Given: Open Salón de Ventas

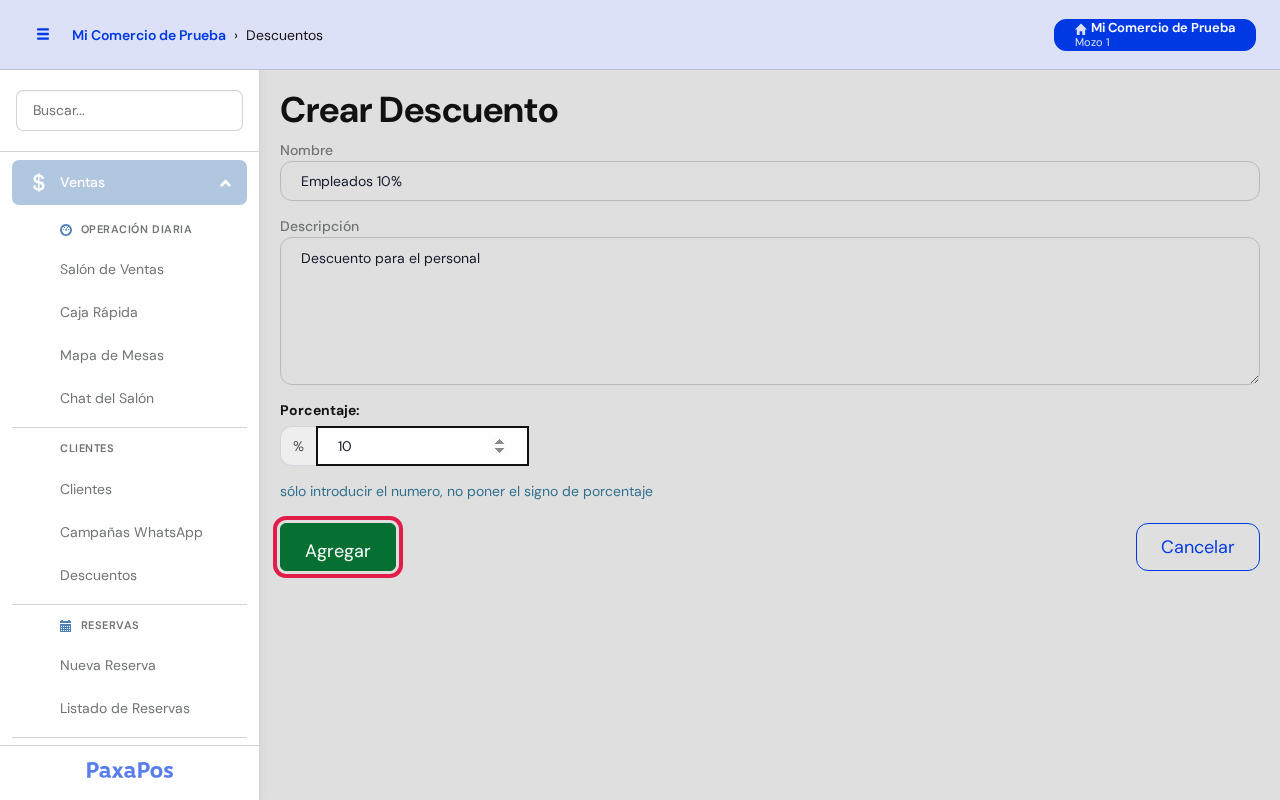Looking at the screenshot, I should pyautogui.click(x=112, y=269).
